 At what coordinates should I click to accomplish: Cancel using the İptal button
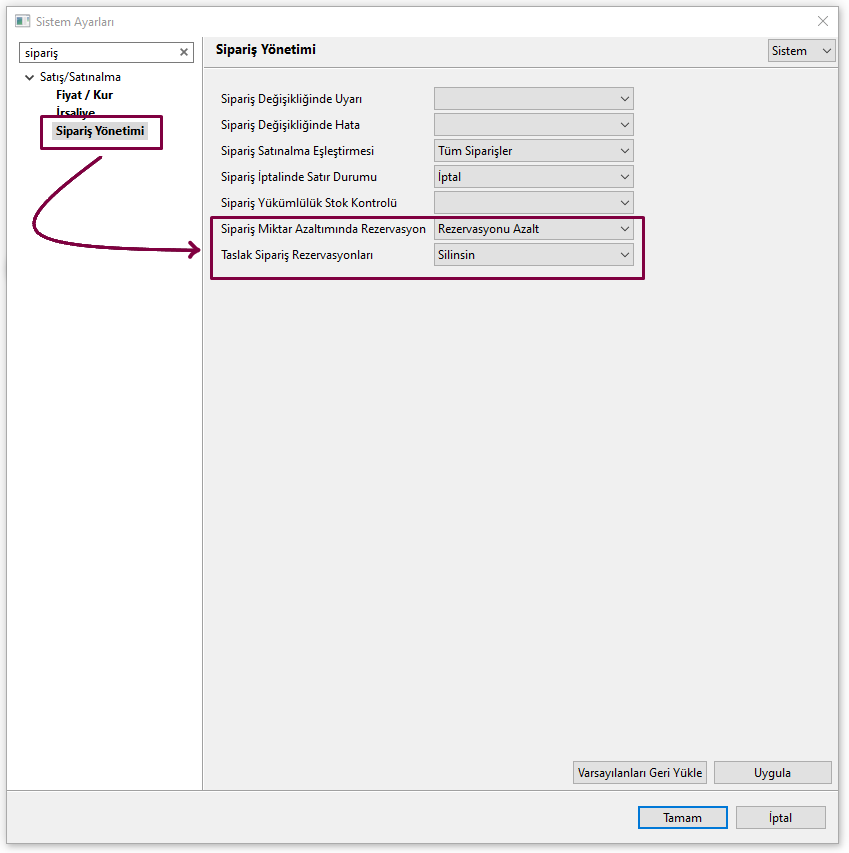780,817
